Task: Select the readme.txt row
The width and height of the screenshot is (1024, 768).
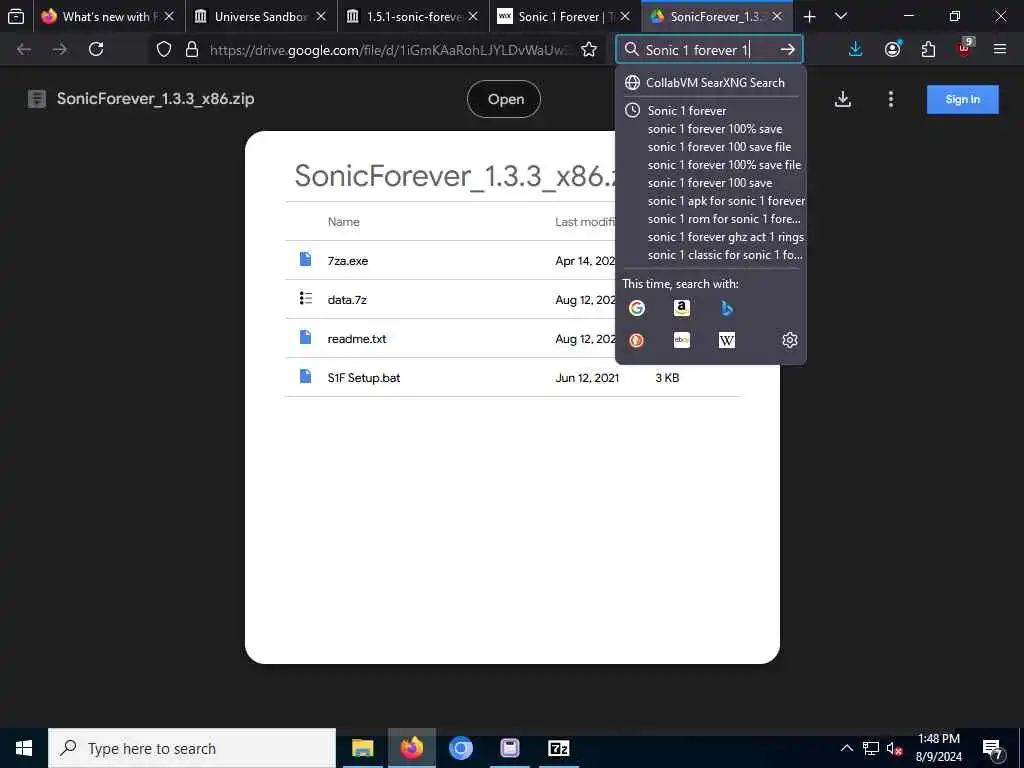Action: [x=513, y=338]
